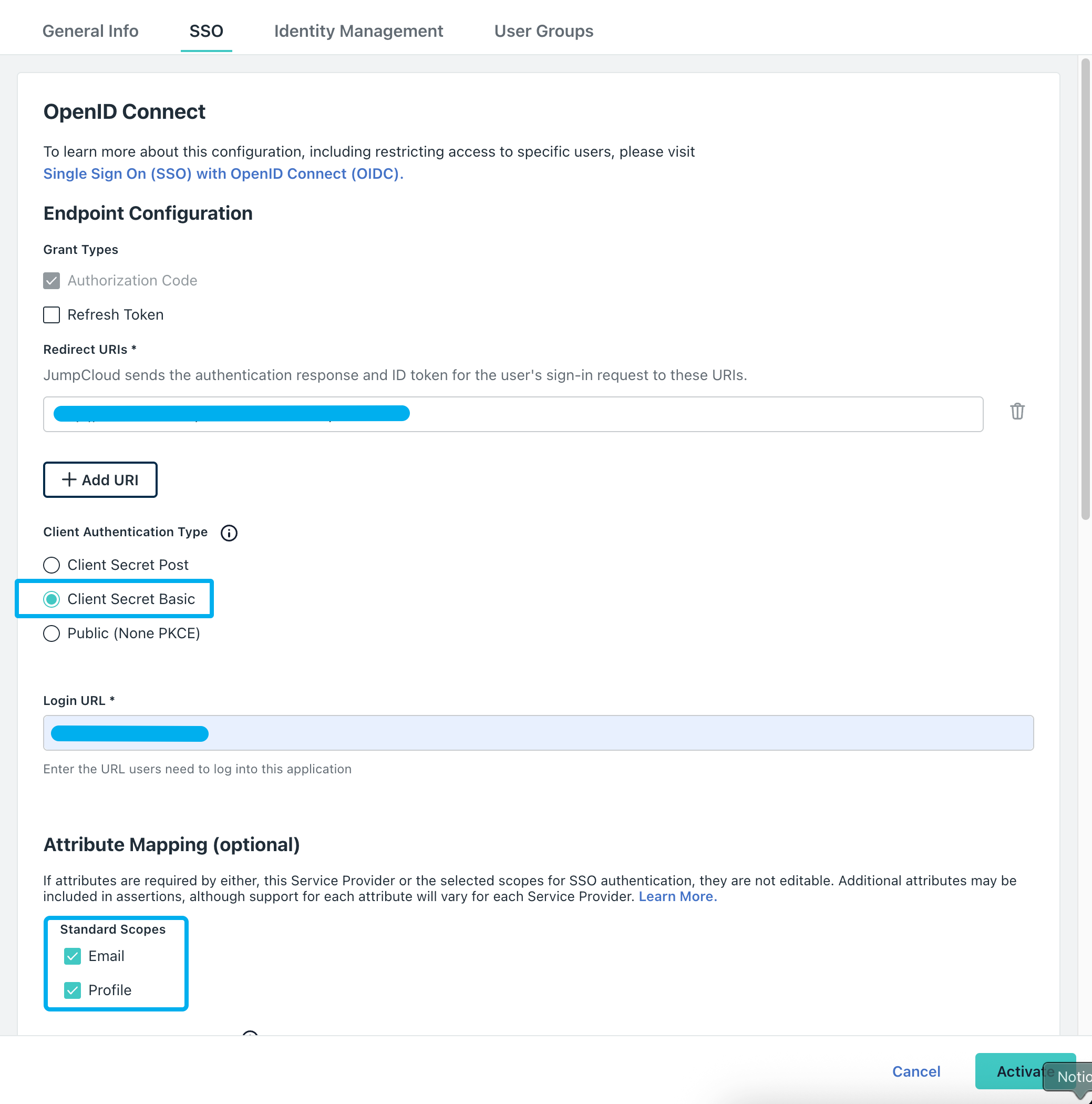Open the Identity Management tab
The width and height of the screenshot is (1092, 1104).
tap(358, 31)
